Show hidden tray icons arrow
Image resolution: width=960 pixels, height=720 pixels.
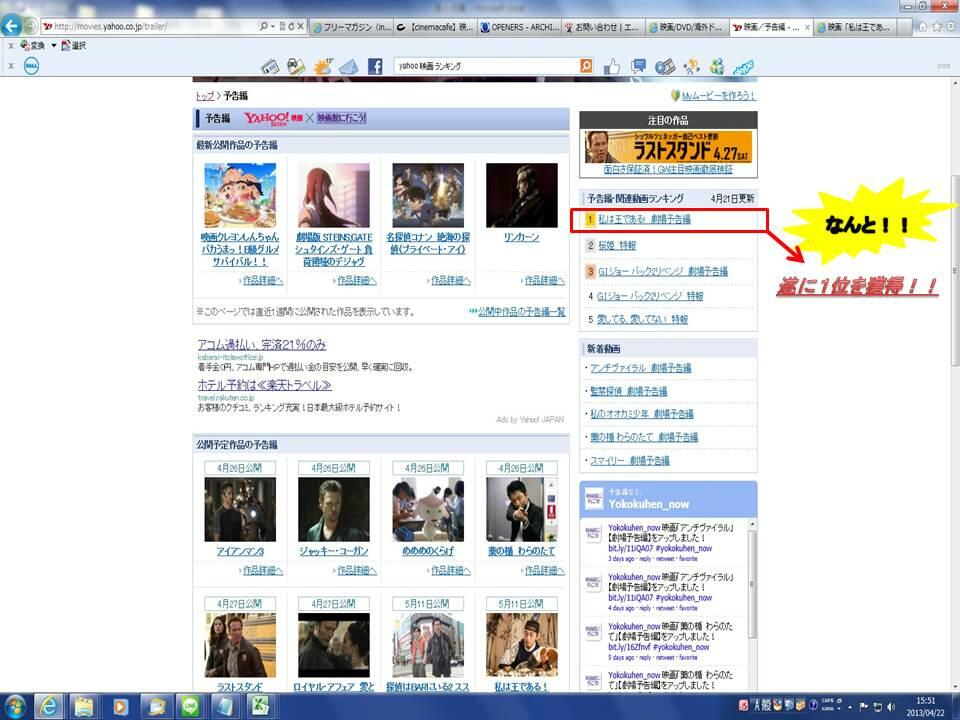point(850,707)
